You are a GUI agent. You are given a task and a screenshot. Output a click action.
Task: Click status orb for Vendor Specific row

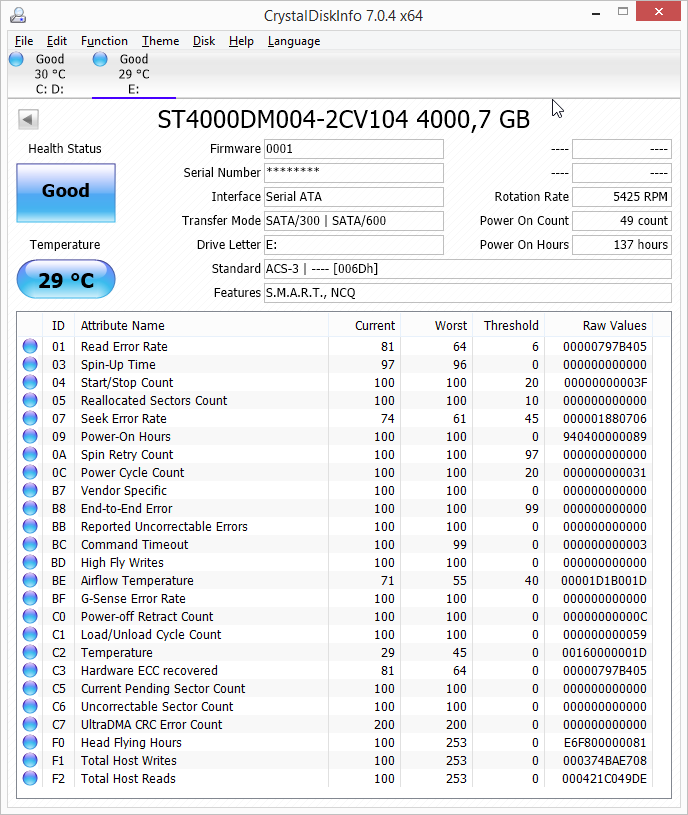pyautogui.click(x=30, y=490)
